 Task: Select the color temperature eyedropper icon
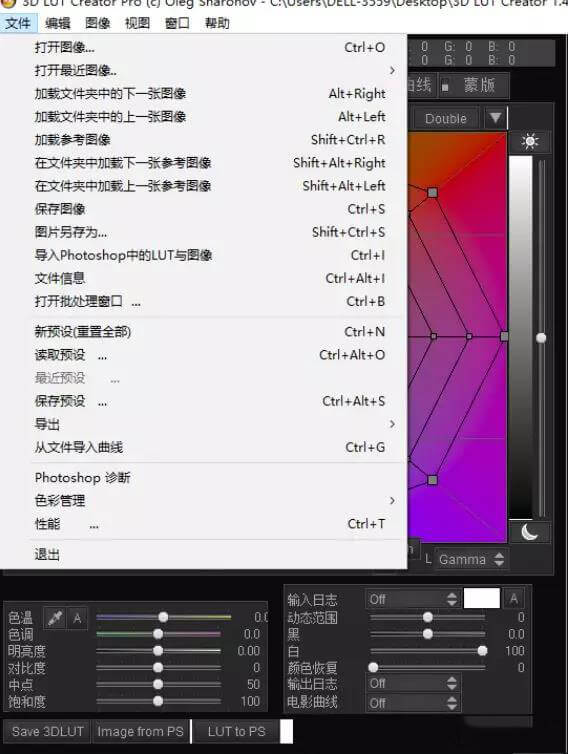[x=55, y=617]
